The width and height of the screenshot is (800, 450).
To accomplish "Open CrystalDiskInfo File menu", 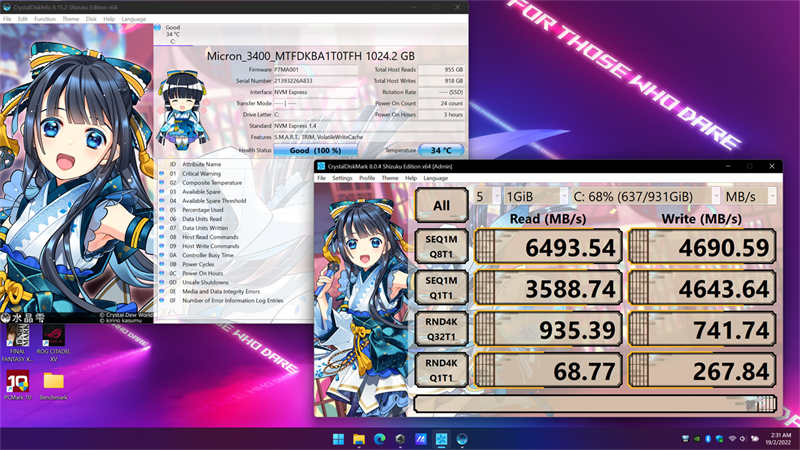I will coord(7,19).
